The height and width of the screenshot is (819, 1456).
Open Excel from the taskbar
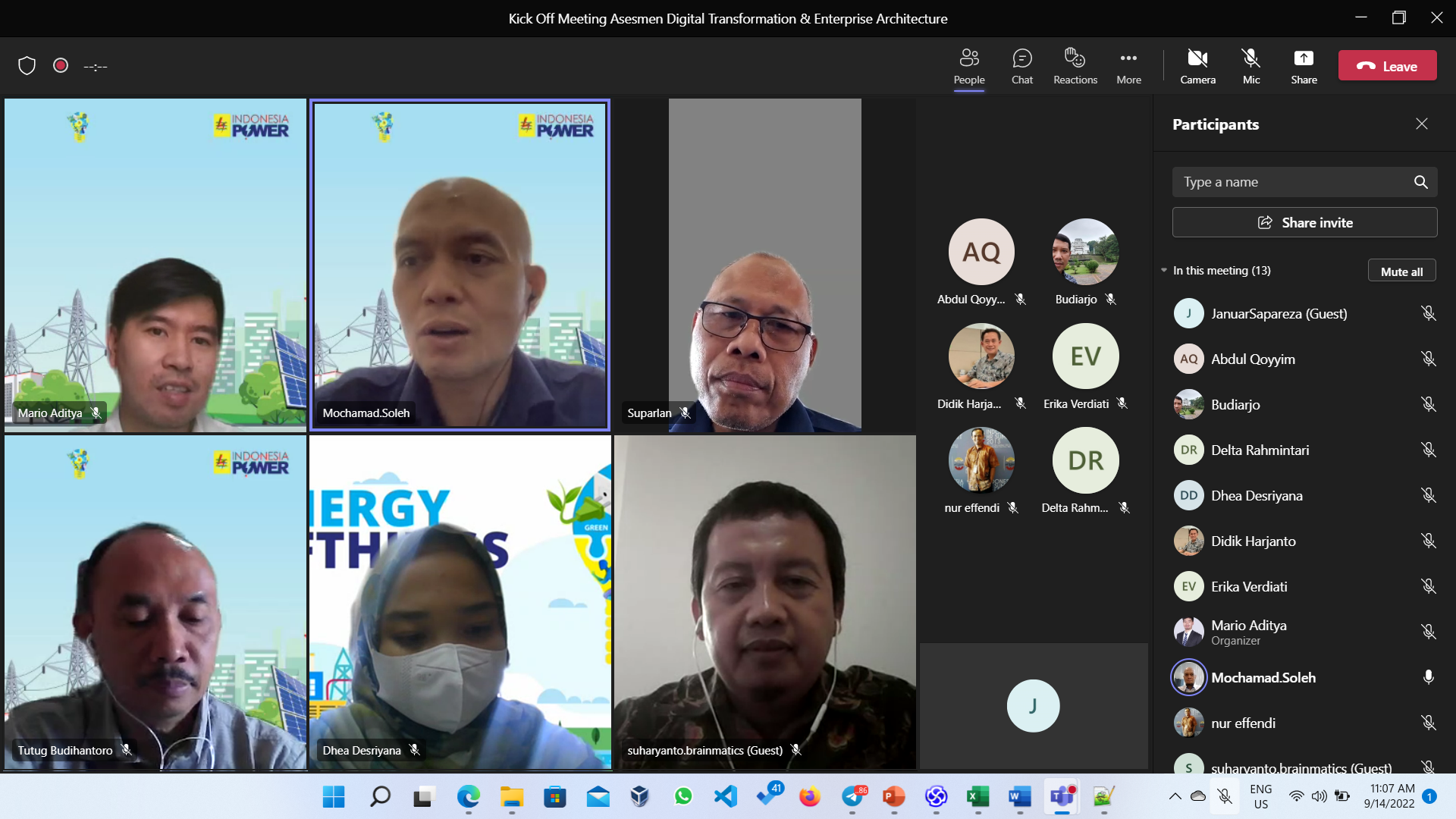pos(977,796)
